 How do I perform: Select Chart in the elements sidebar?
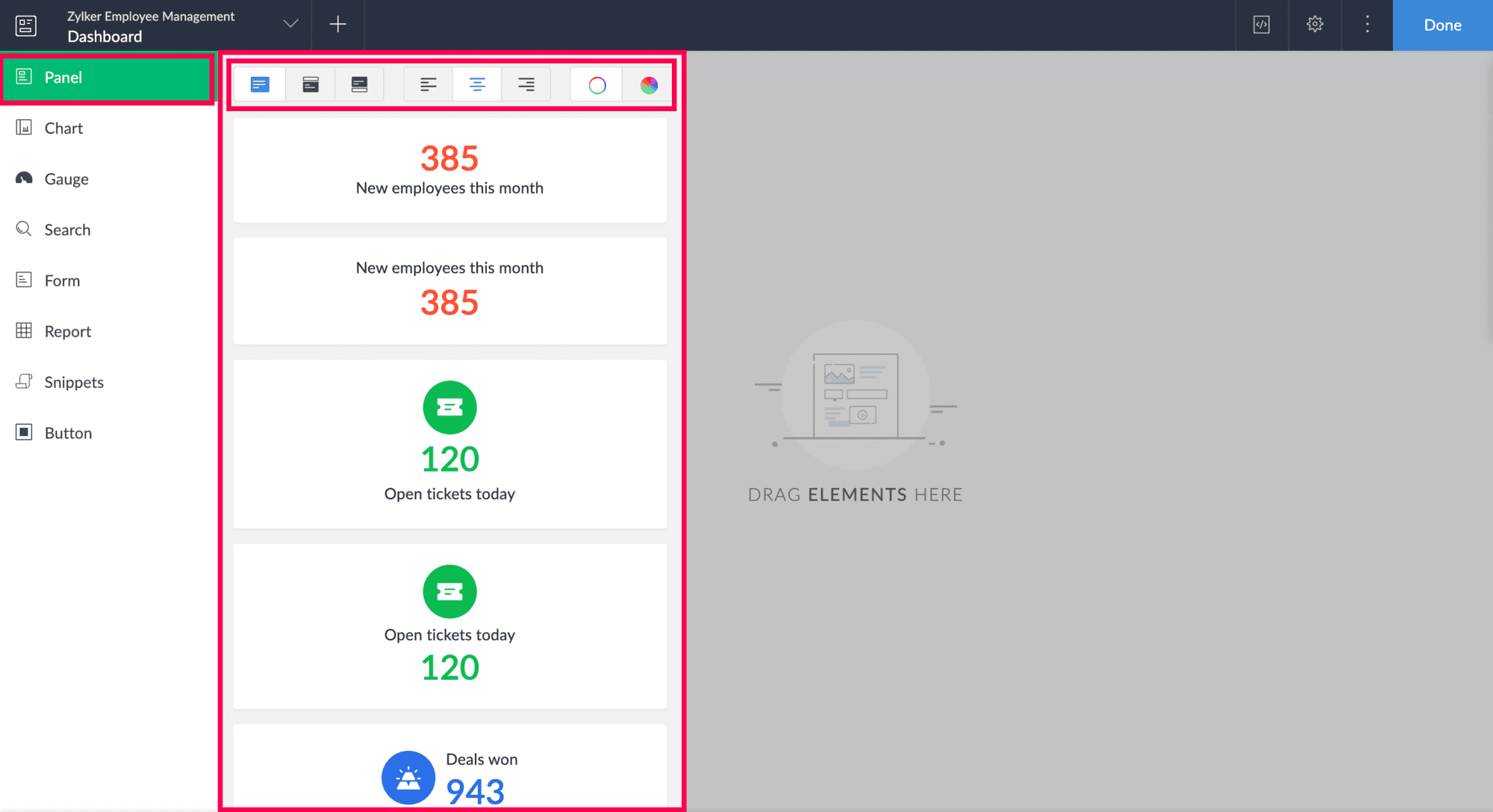63,128
